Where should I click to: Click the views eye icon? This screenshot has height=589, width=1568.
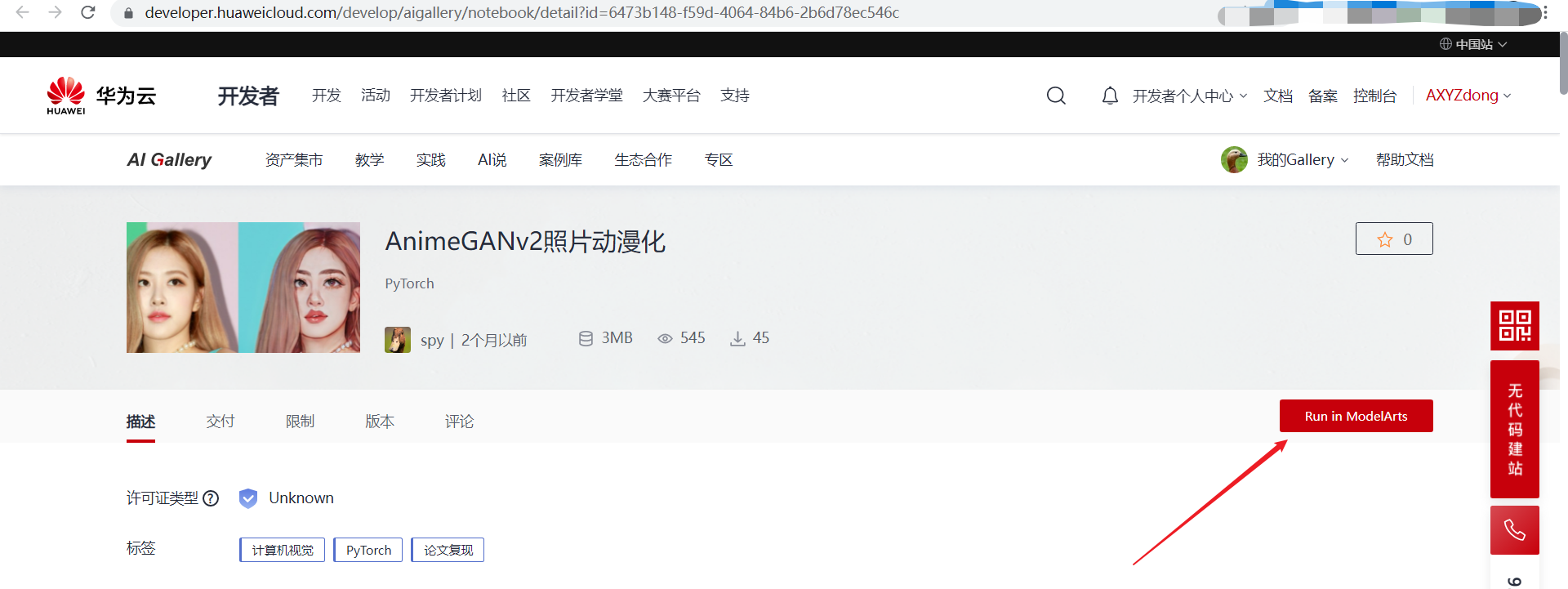pos(666,338)
